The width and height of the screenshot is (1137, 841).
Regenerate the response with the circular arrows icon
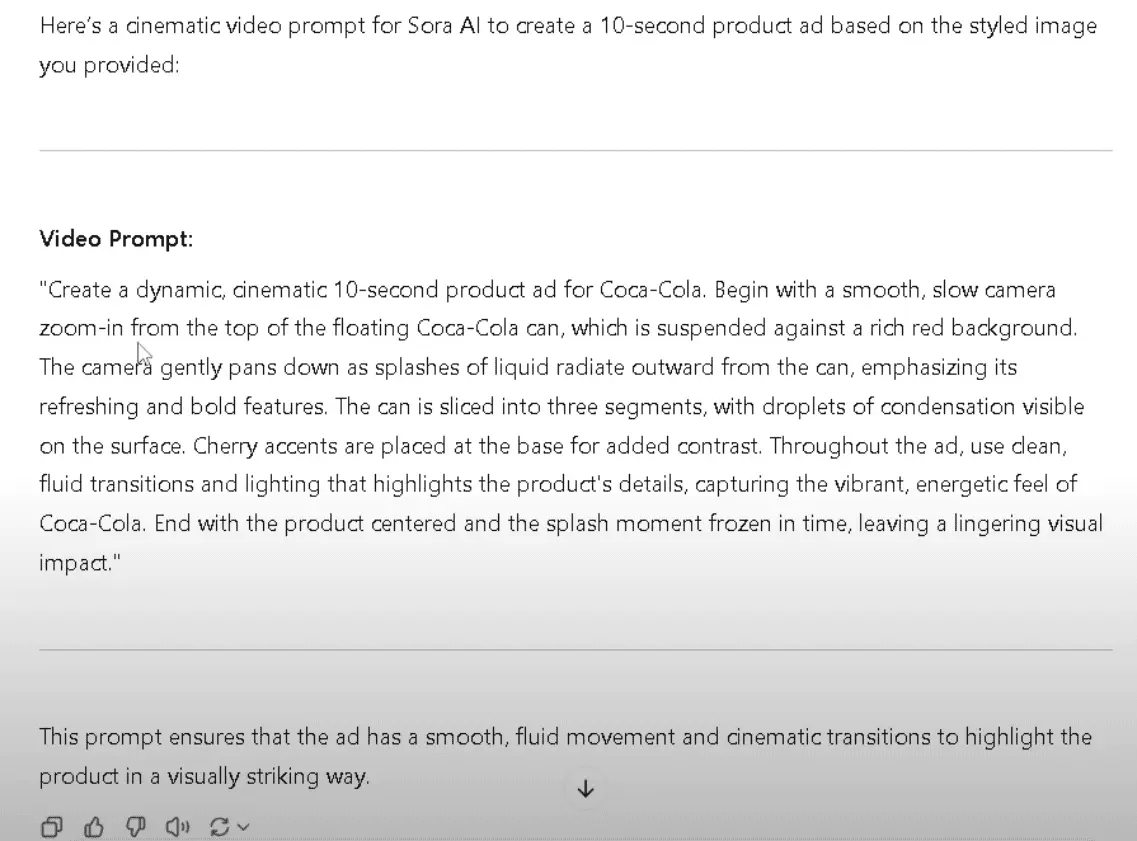point(219,826)
